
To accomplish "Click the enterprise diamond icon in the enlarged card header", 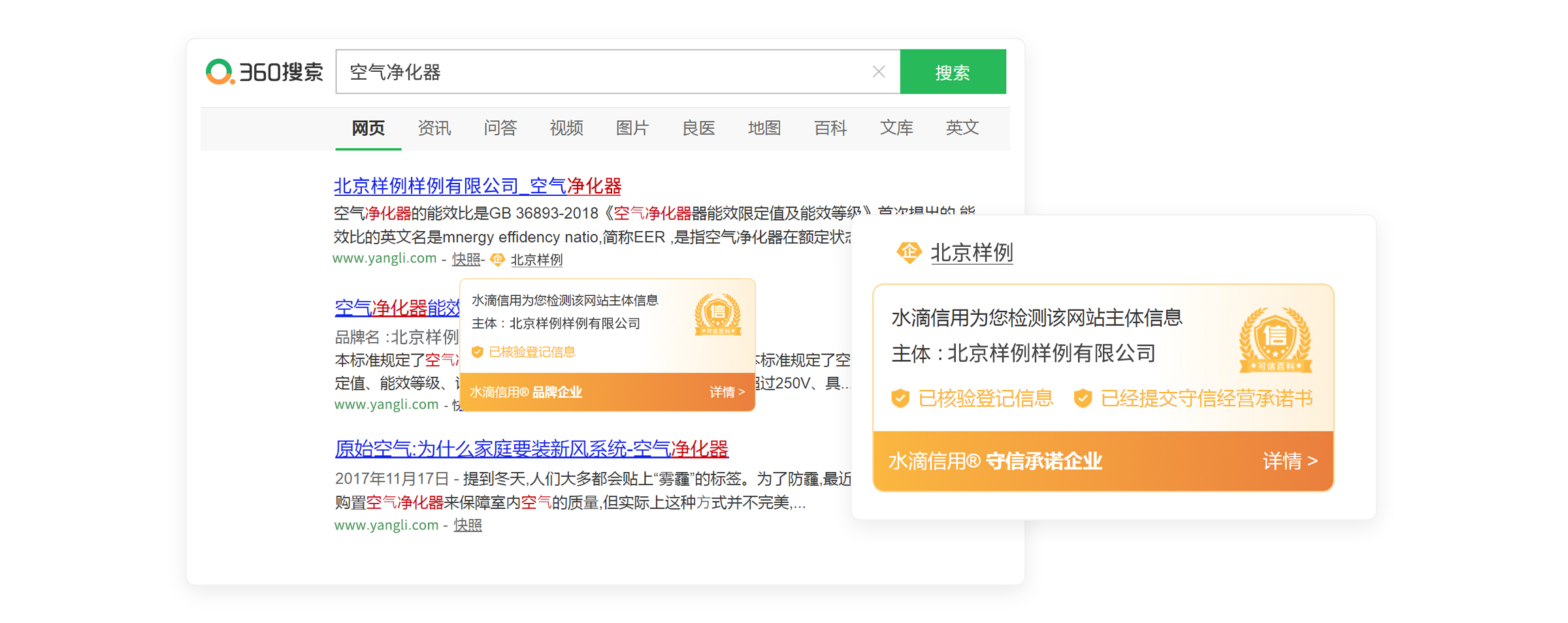I will tap(909, 252).
